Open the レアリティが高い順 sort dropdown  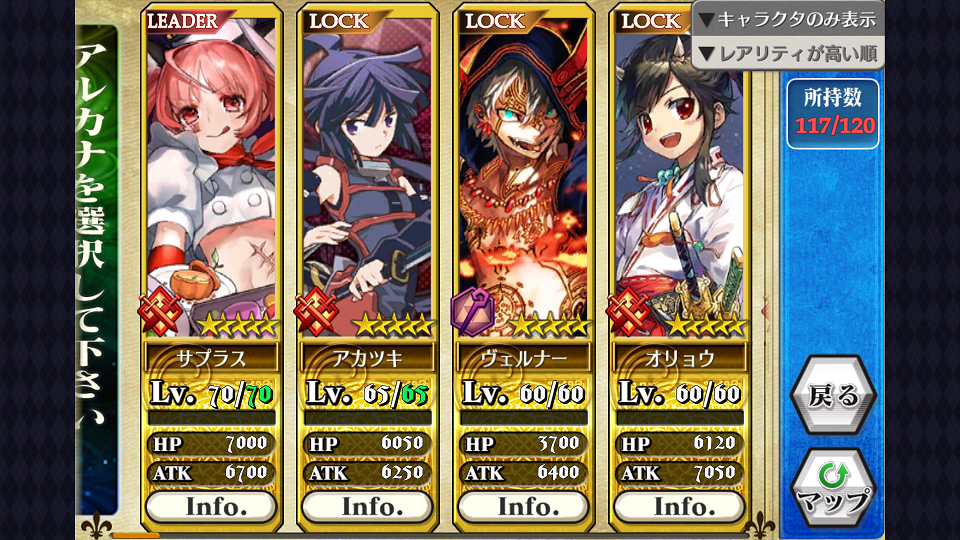(x=789, y=54)
